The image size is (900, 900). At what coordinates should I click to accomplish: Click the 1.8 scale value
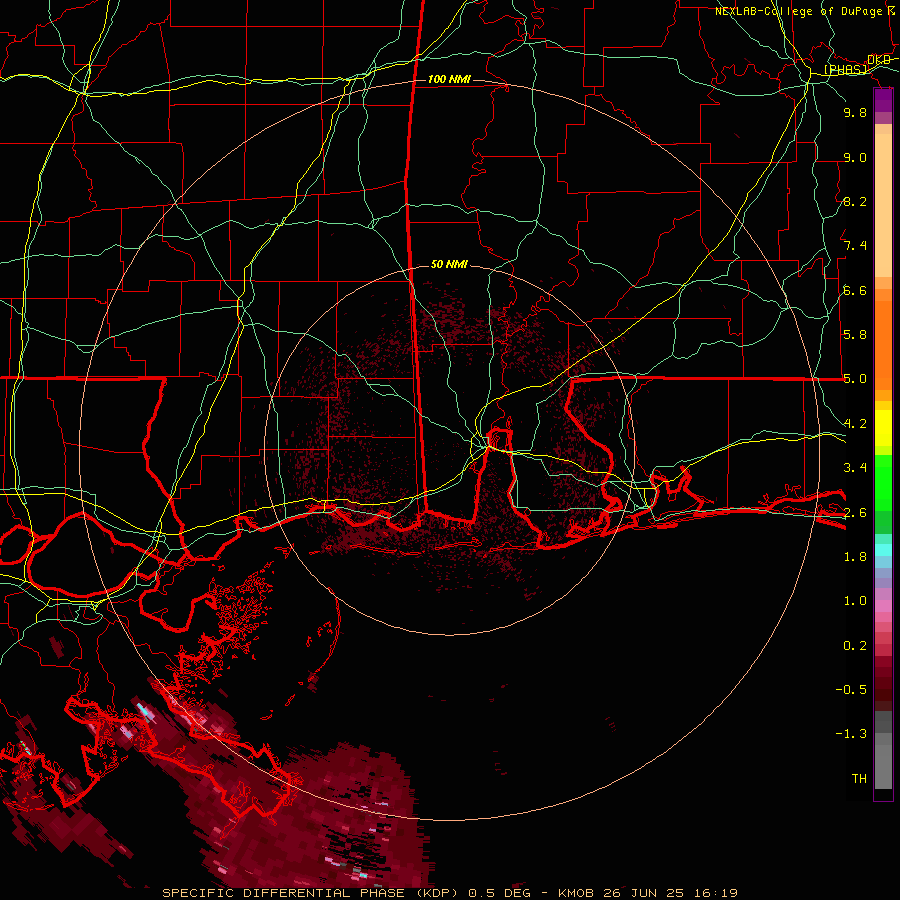click(x=855, y=557)
